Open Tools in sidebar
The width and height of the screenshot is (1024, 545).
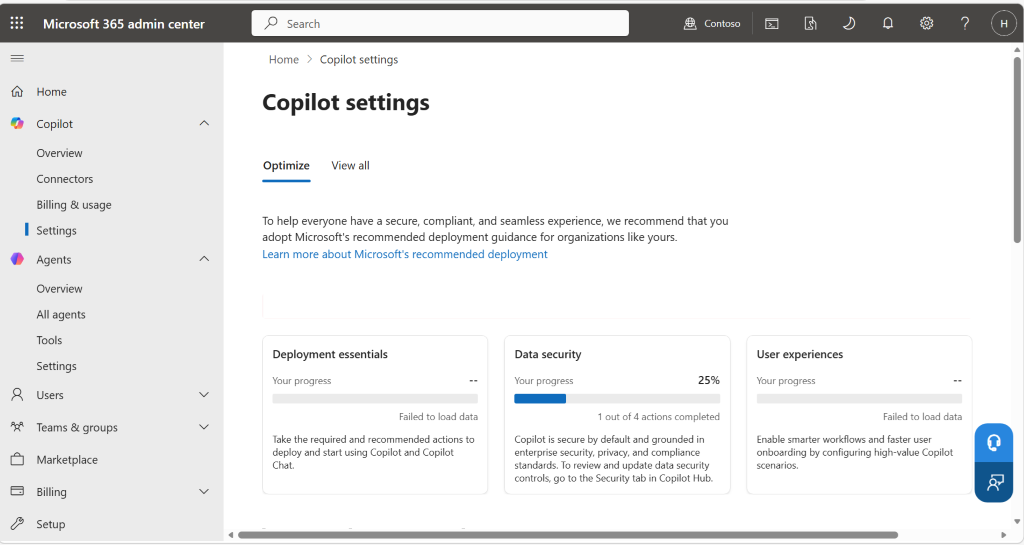click(49, 340)
